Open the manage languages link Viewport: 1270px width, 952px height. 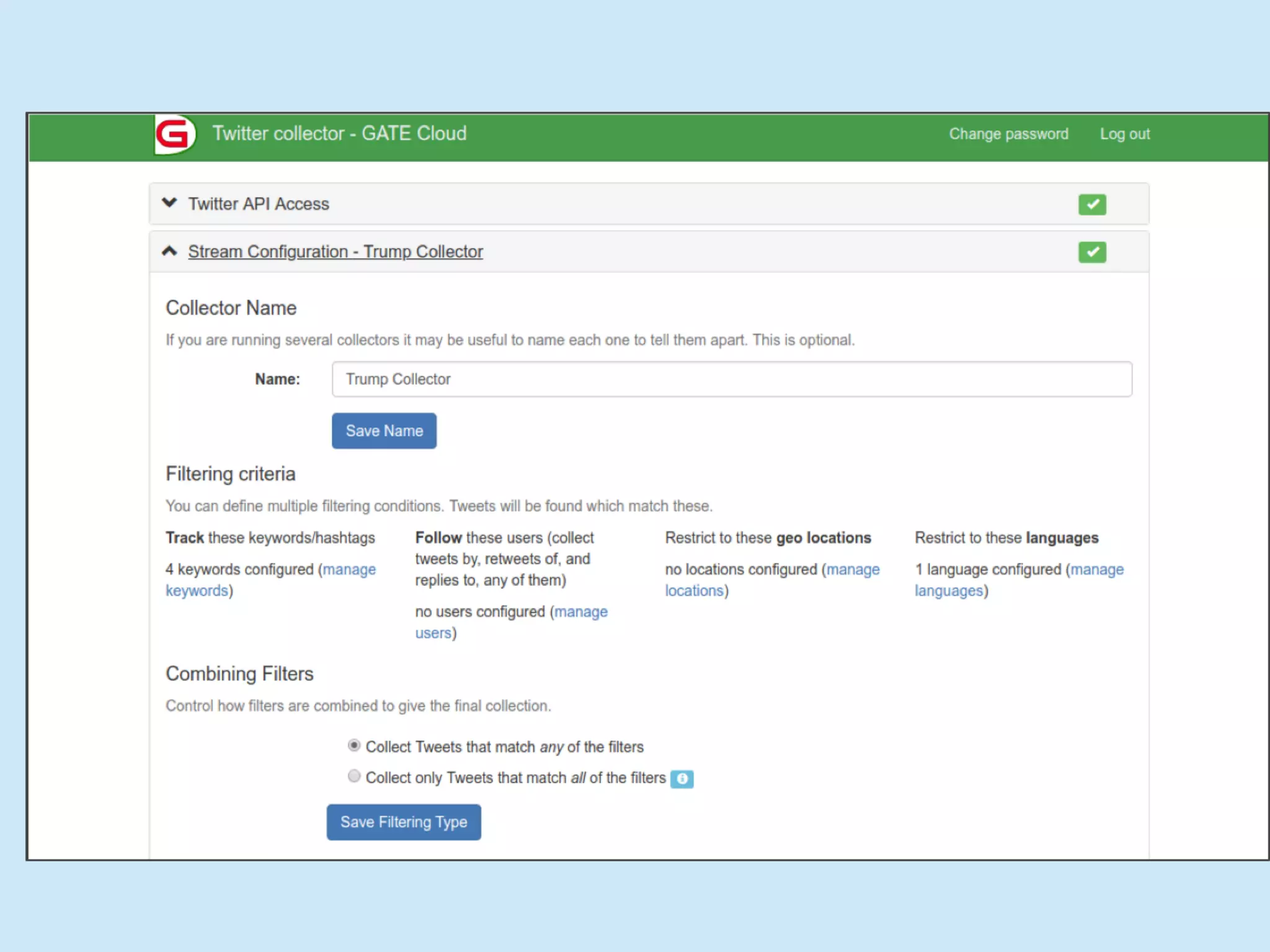(x=1096, y=569)
